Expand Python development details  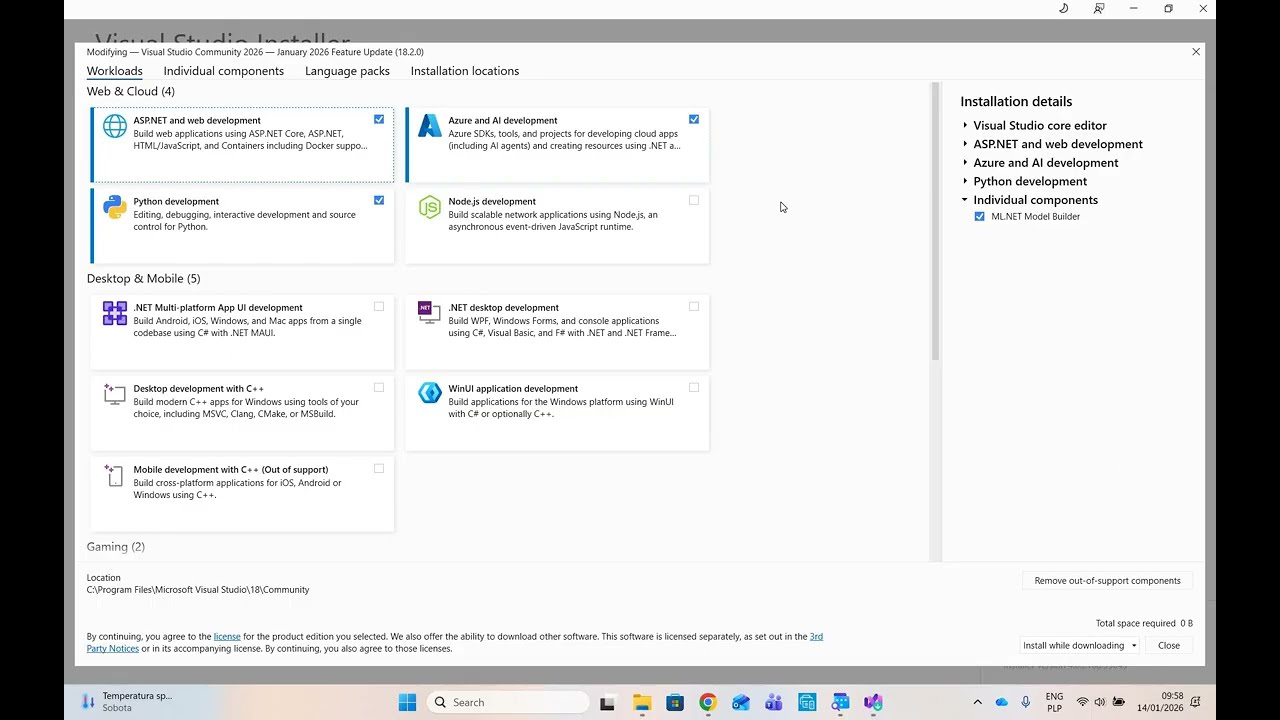[x=965, y=181]
